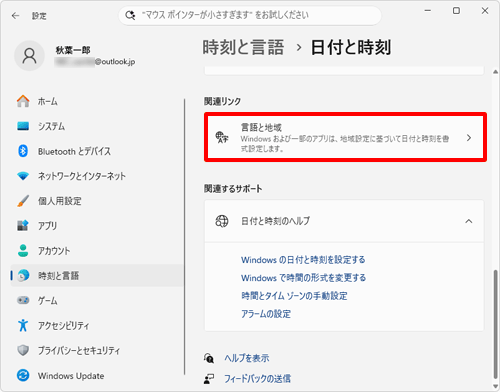Open Windows で時間の形式を変更する link
500x392 pixels.
tap(303, 278)
